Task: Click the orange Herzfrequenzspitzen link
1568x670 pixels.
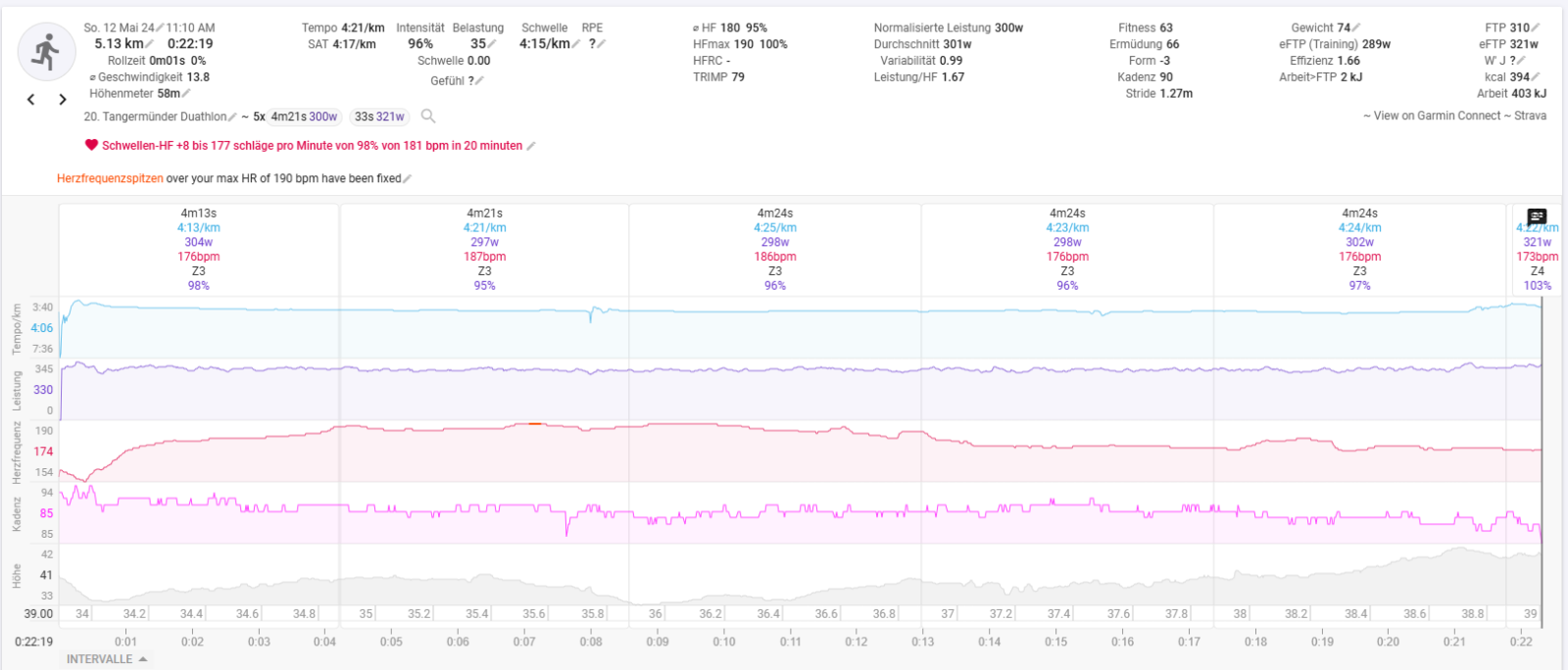Action: coord(110,178)
